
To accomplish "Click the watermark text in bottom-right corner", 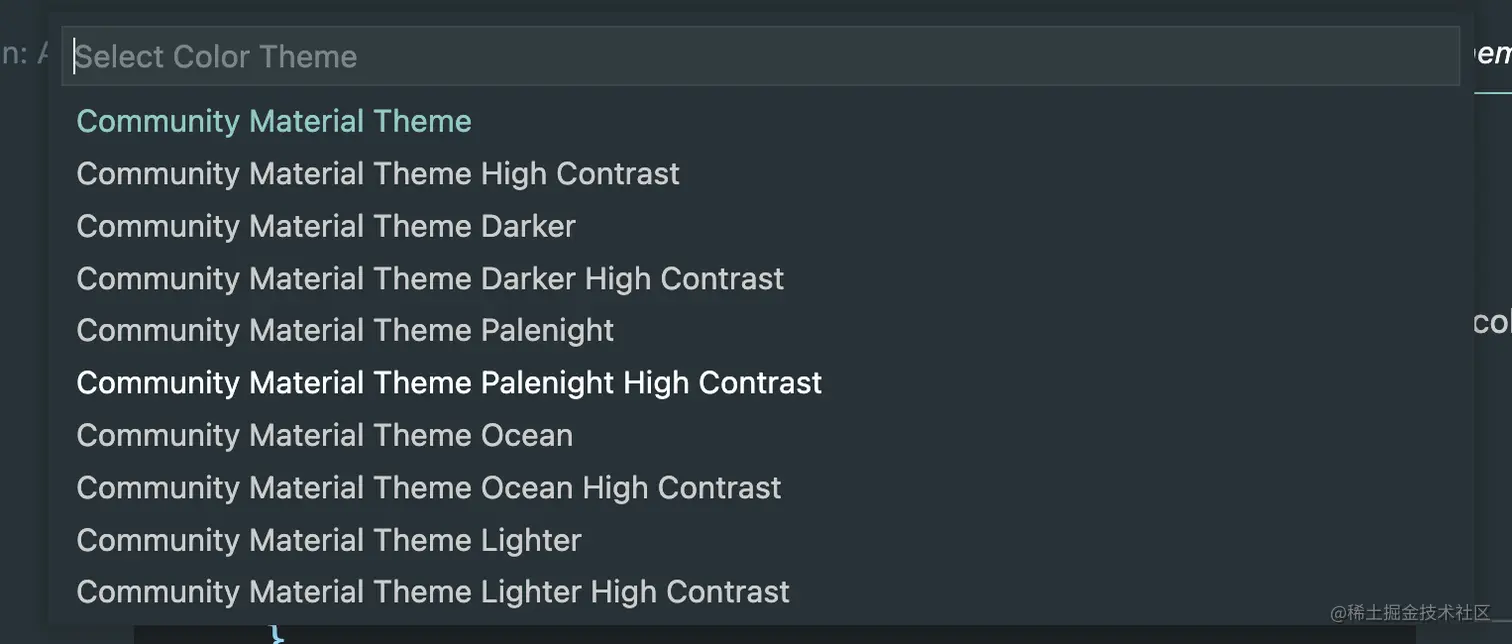I will 1409,612.
